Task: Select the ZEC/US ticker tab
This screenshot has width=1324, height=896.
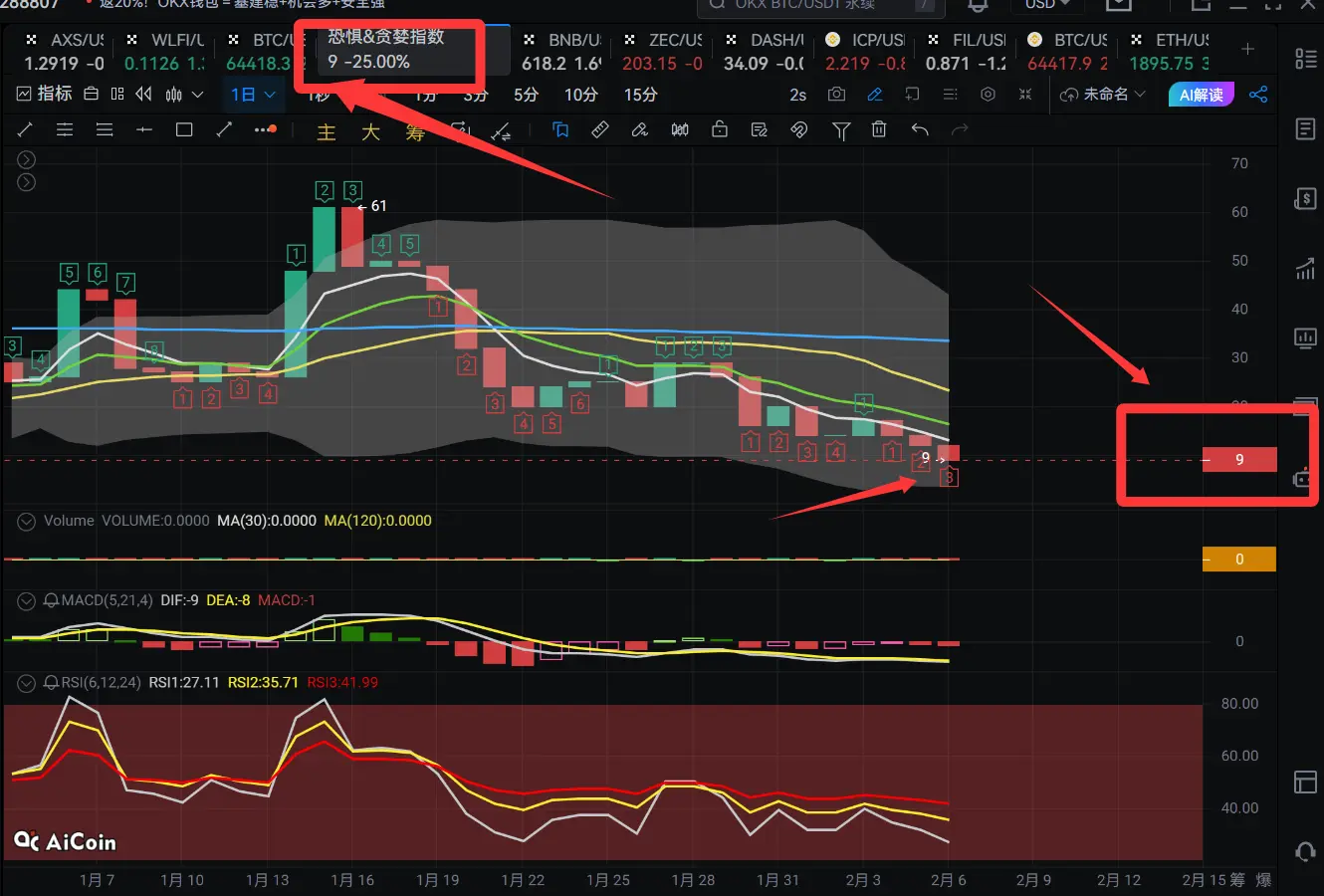Action: [663, 52]
